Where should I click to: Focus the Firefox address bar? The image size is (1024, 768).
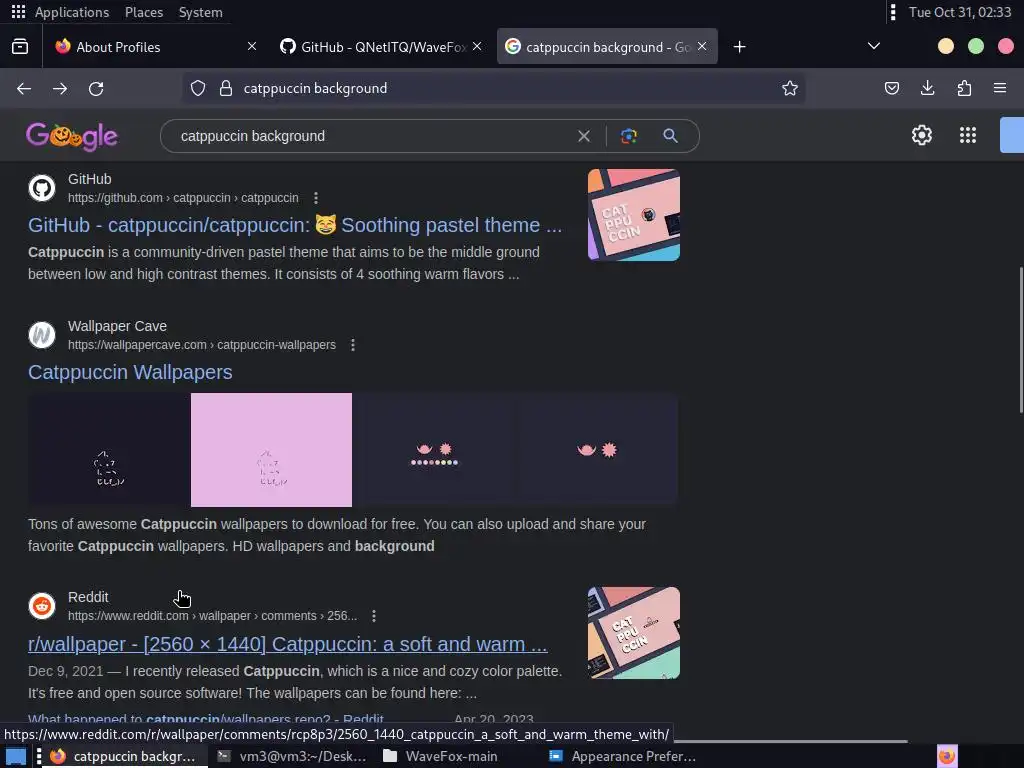pos(493,88)
